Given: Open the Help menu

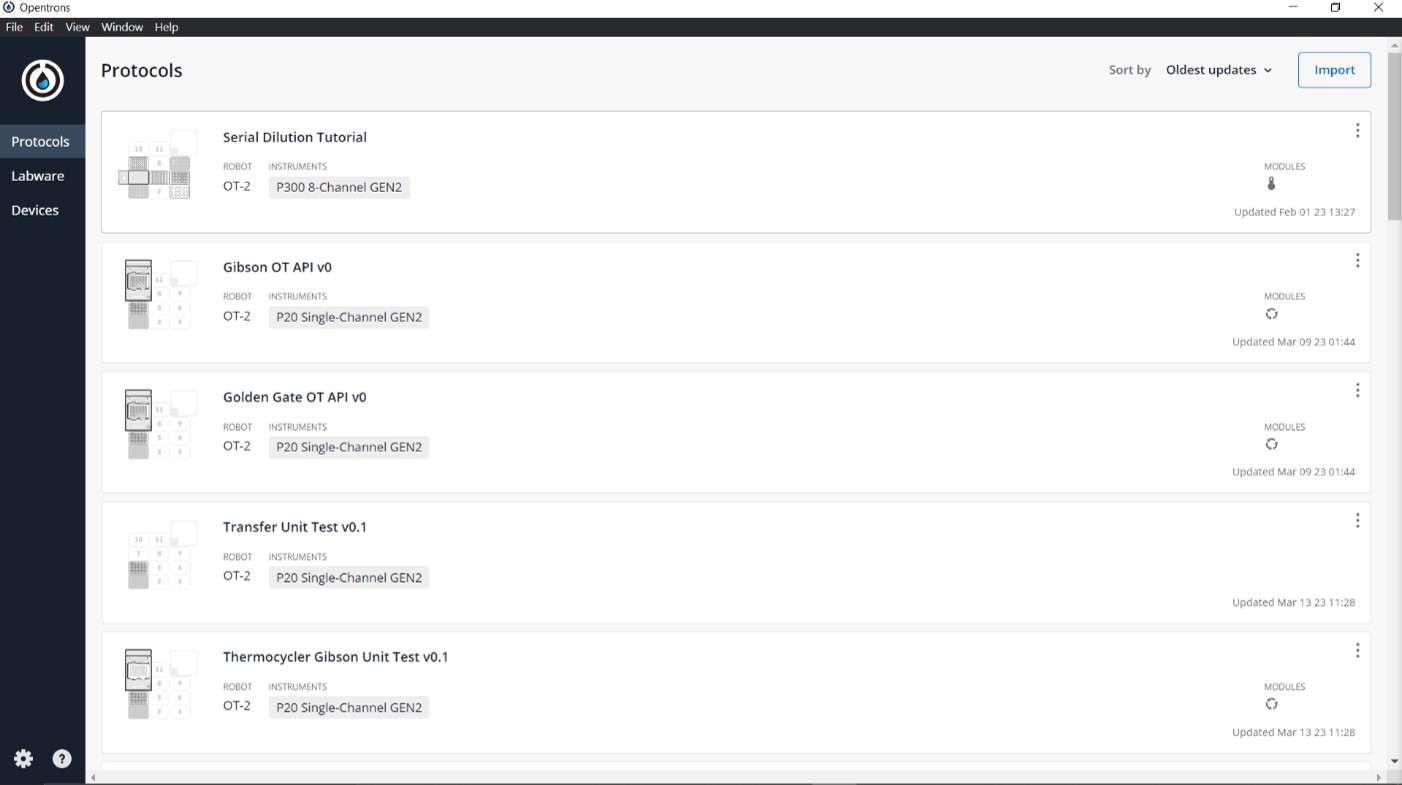Looking at the screenshot, I should [166, 27].
